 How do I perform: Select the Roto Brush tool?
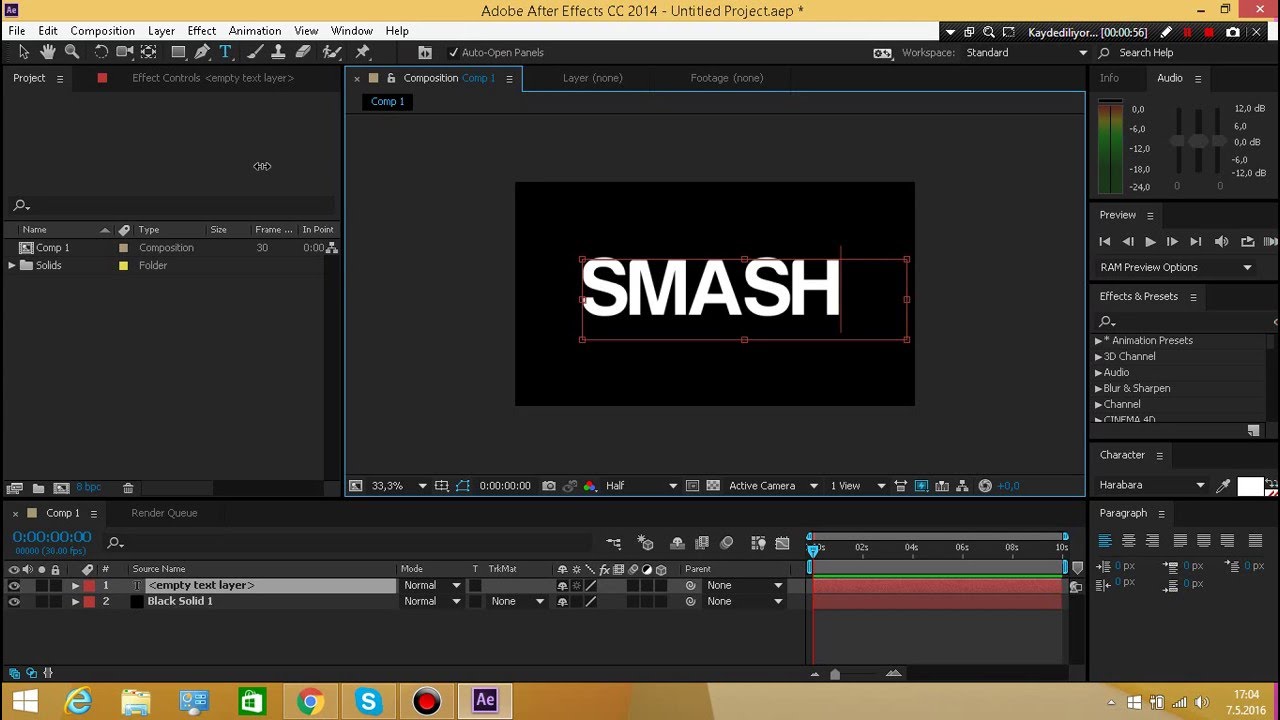coord(333,52)
